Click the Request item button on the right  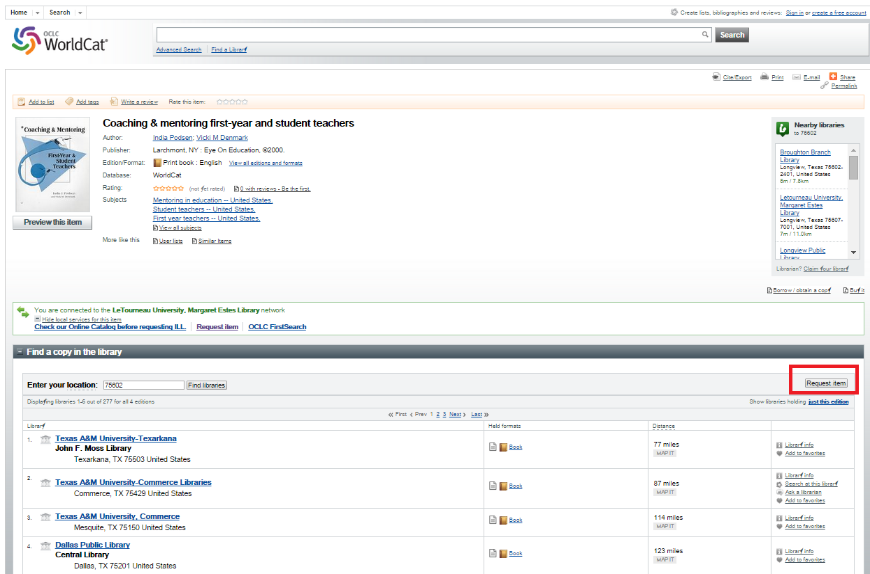826,383
